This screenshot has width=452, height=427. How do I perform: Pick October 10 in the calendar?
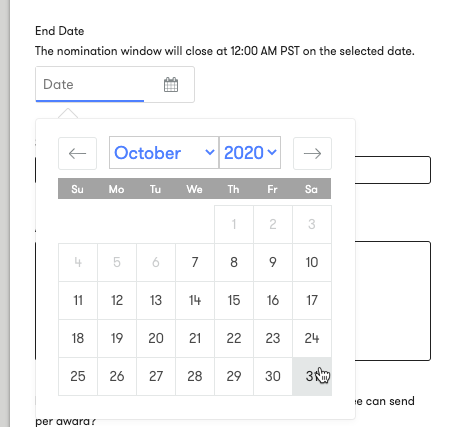312,262
